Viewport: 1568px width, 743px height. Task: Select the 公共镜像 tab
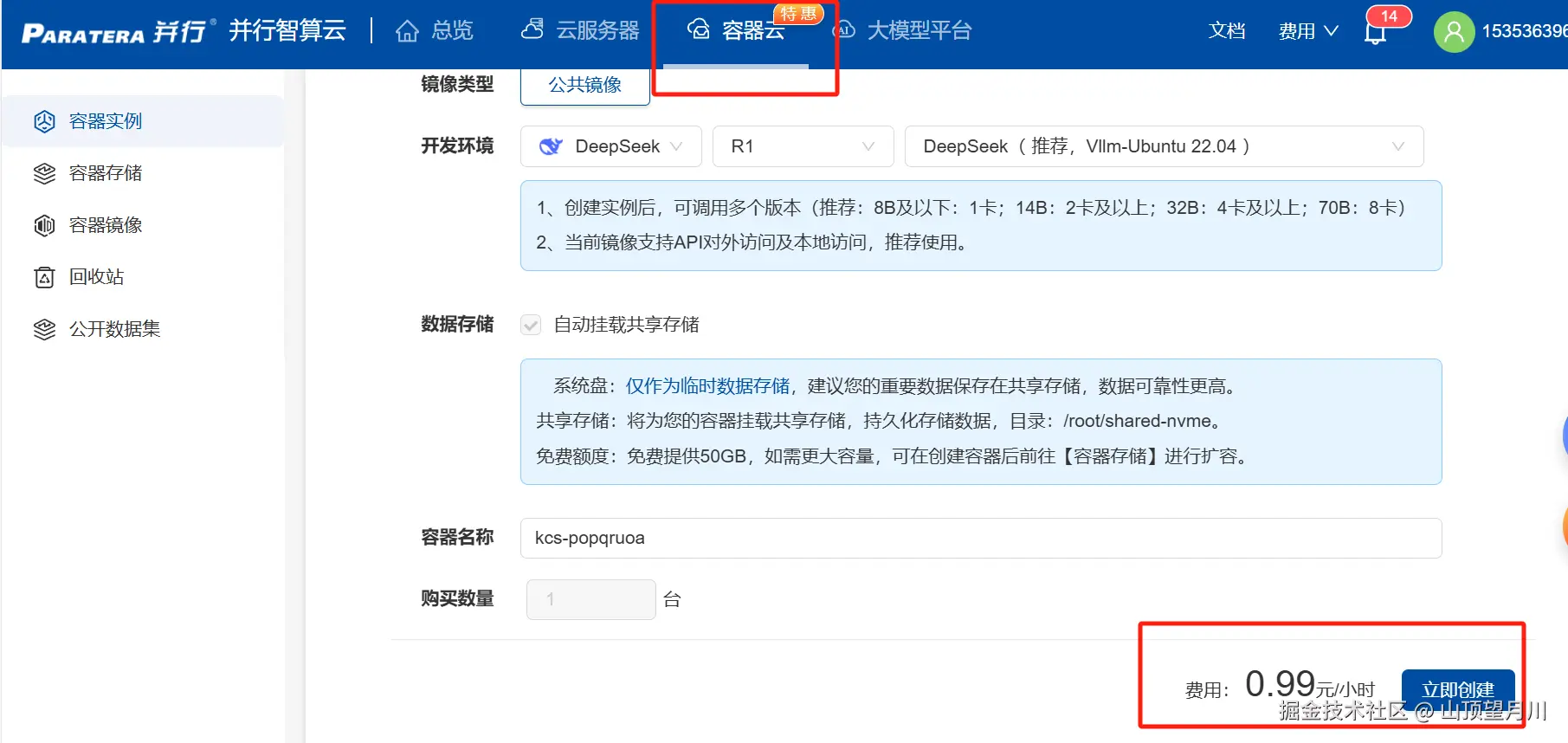pos(585,86)
